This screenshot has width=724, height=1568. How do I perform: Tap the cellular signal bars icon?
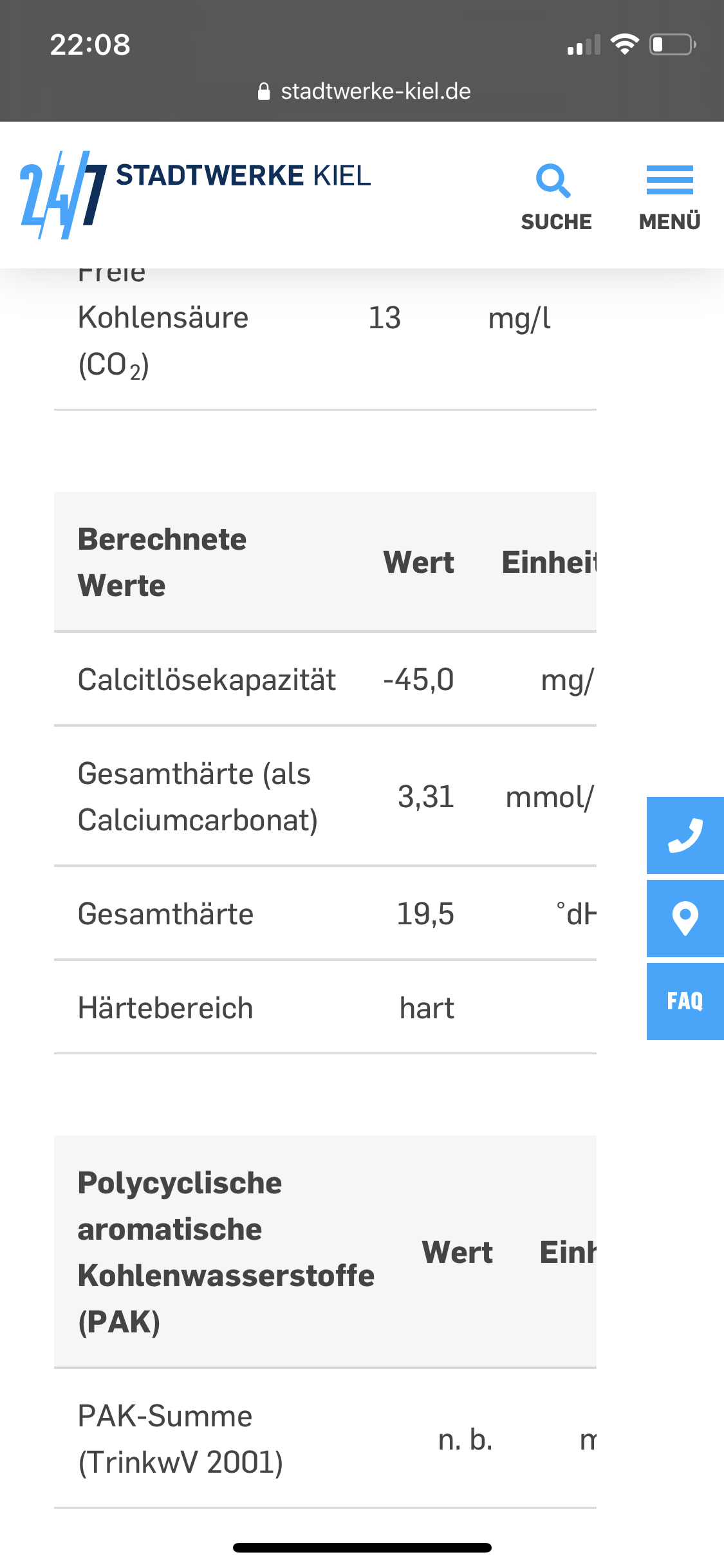coord(584,45)
